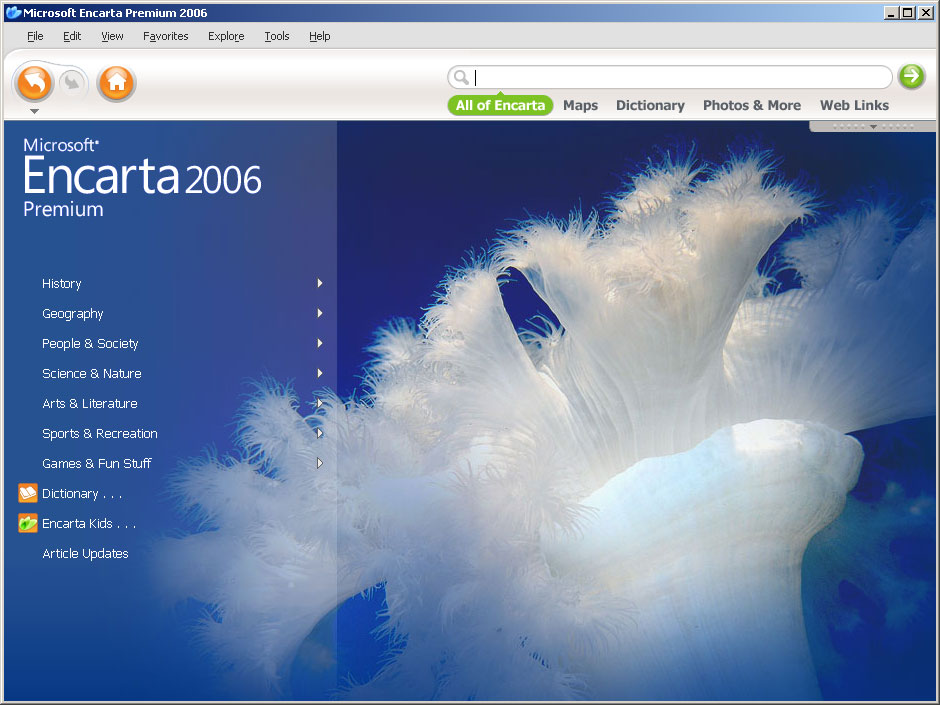Viewport: 940px width, 705px height.
Task: Click the grayed Forward arrow button
Action: point(73,82)
